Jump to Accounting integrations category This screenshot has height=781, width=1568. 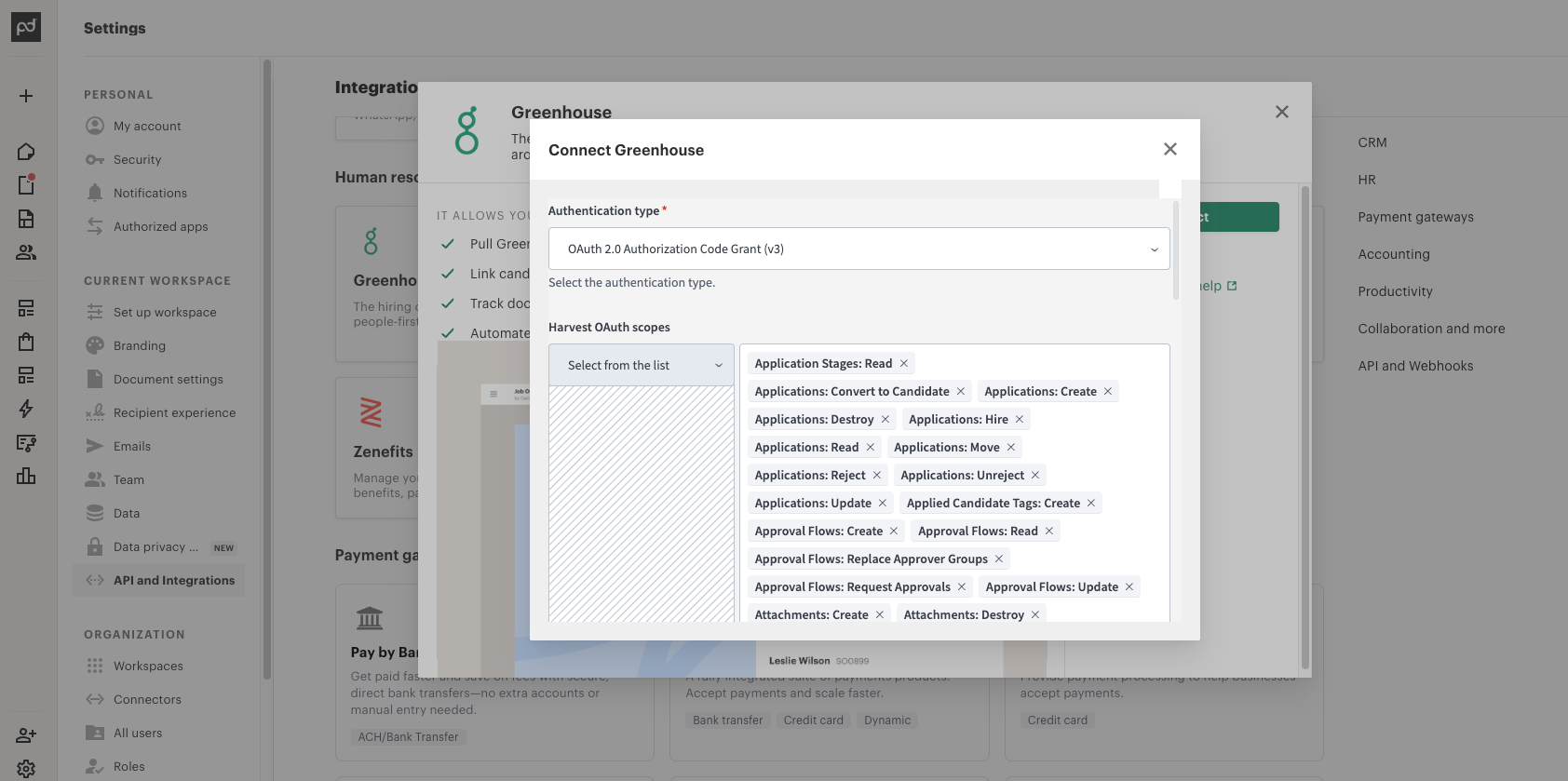tap(1394, 254)
